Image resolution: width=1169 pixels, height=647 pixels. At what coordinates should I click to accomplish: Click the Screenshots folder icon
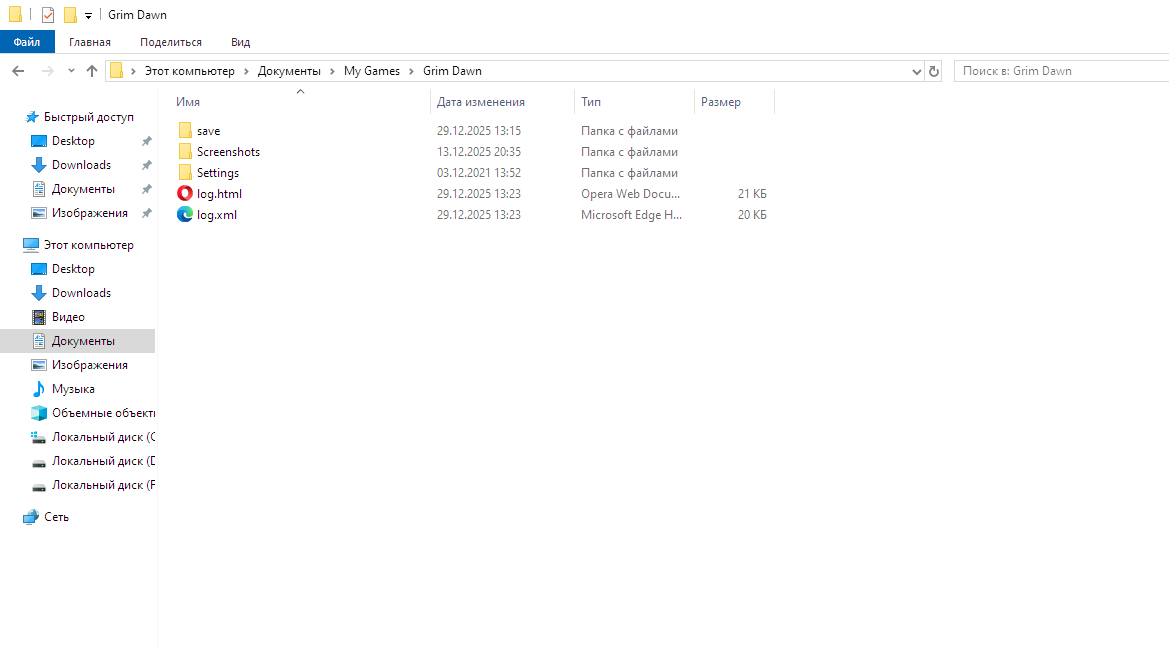(185, 151)
